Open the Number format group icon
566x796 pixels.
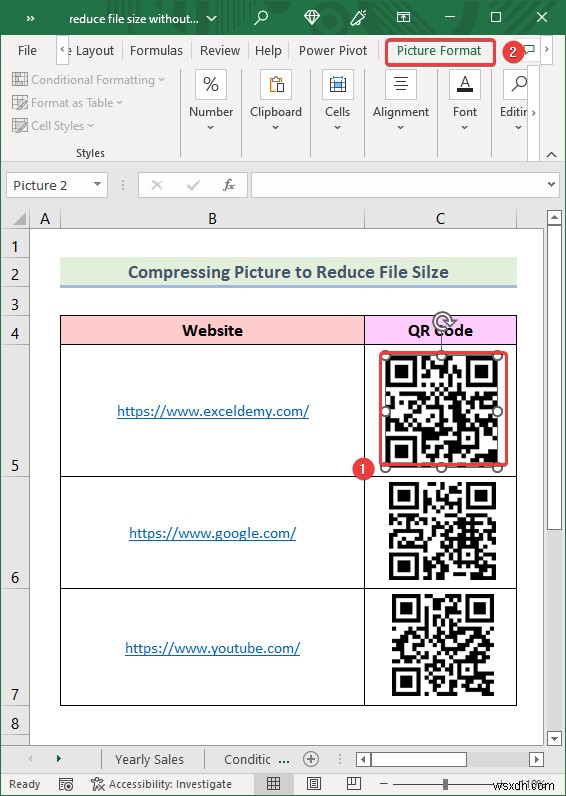(211, 84)
